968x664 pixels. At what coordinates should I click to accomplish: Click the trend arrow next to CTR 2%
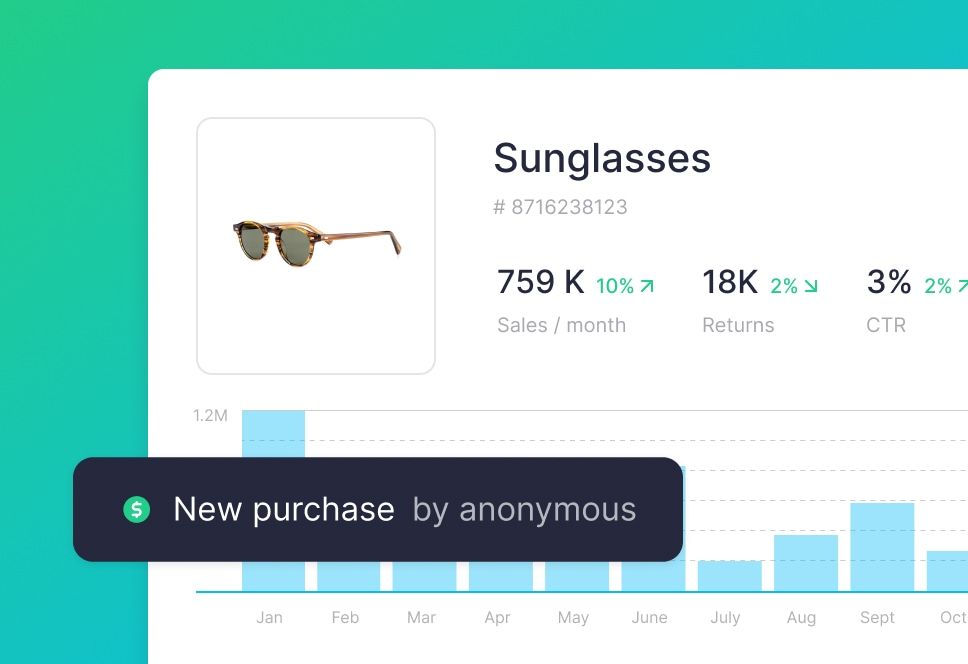tap(961, 285)
